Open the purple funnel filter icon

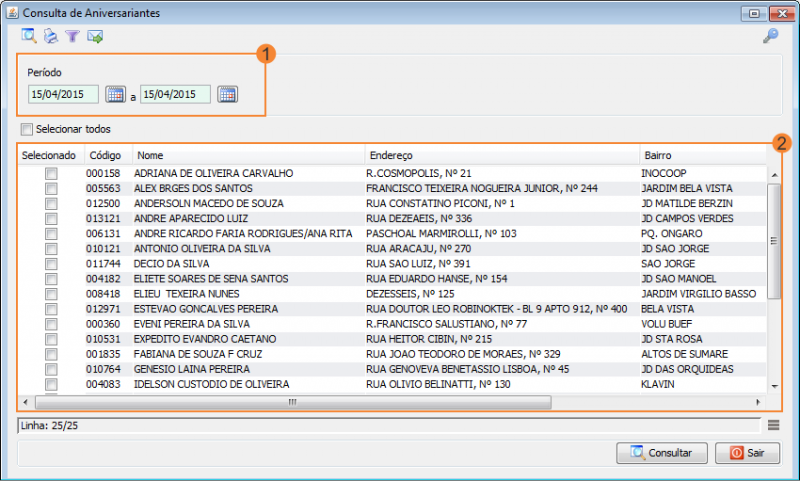[x=72, y=36]
